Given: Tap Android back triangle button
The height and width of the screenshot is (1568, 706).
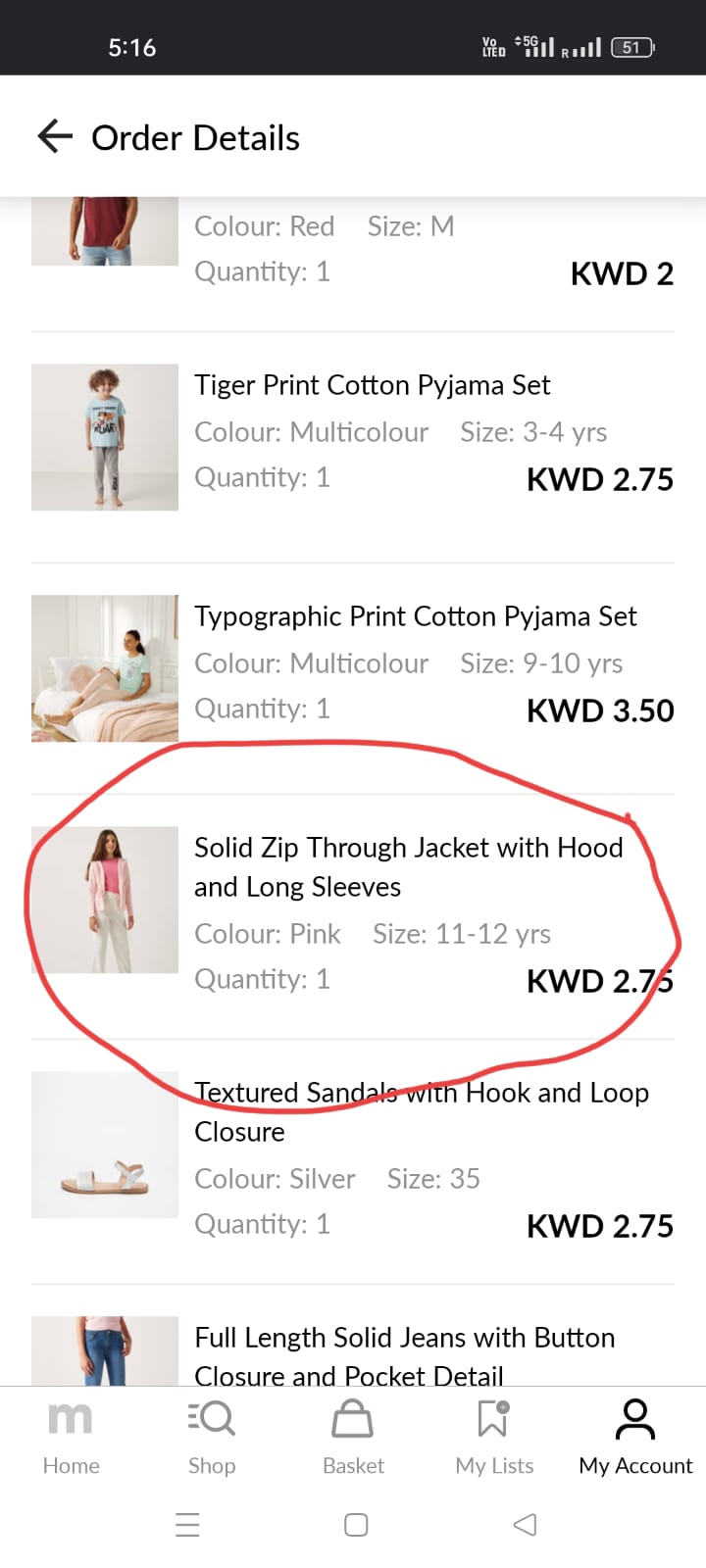Looking at the screenshot, I should (526, 1525).
